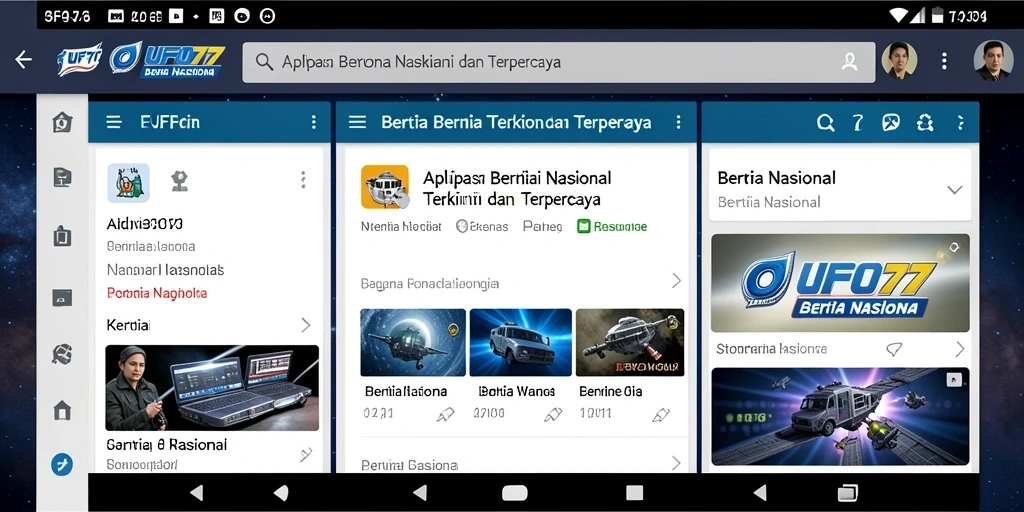Expand the Berura Basiona row chevron
Image resolution: width=1024 pixels, height=512 pixels.
coord(677,463)
